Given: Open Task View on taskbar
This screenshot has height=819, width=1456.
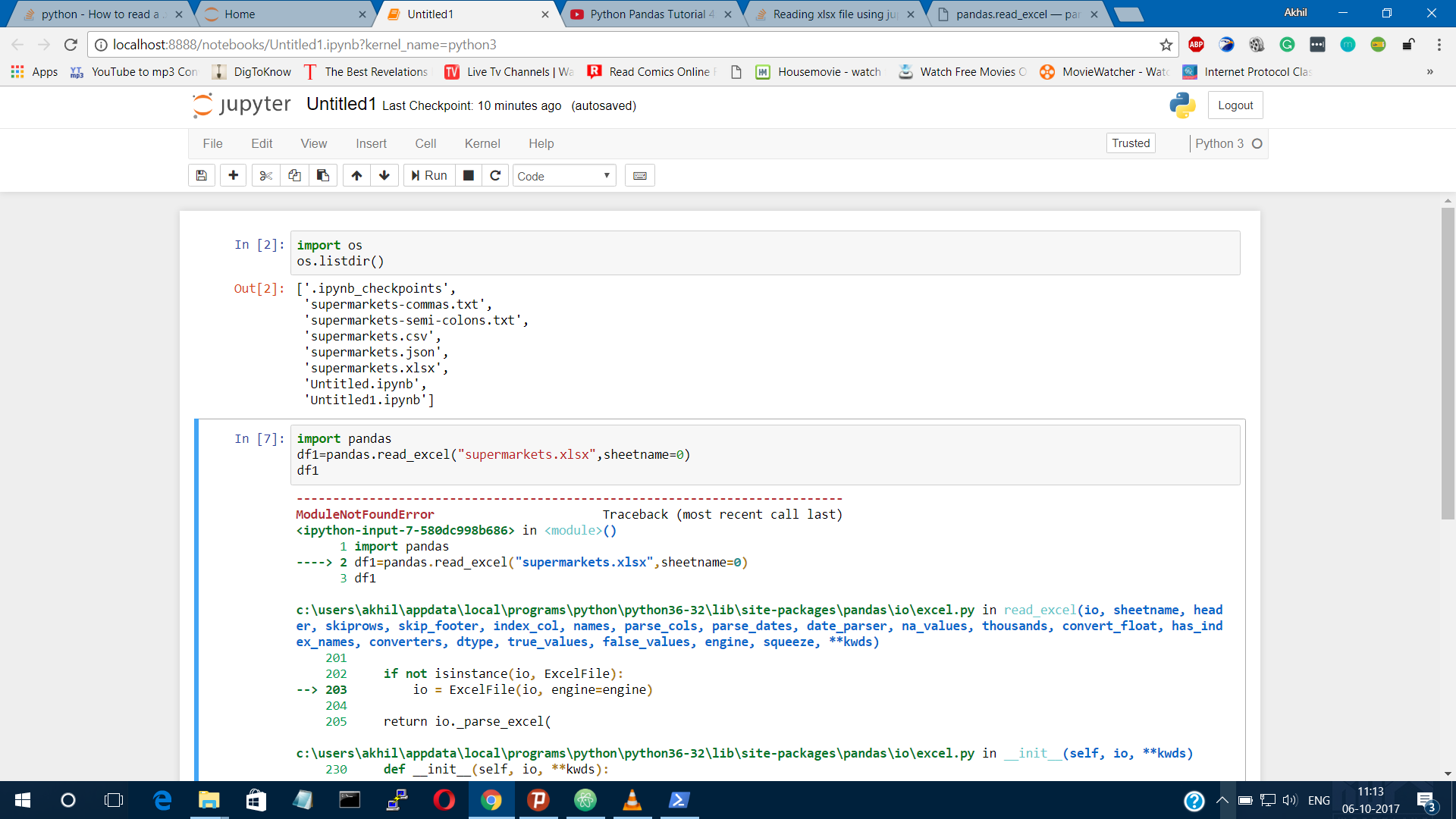Looking at the screenshot, I should pyautogui.click(x=114, y=800).
